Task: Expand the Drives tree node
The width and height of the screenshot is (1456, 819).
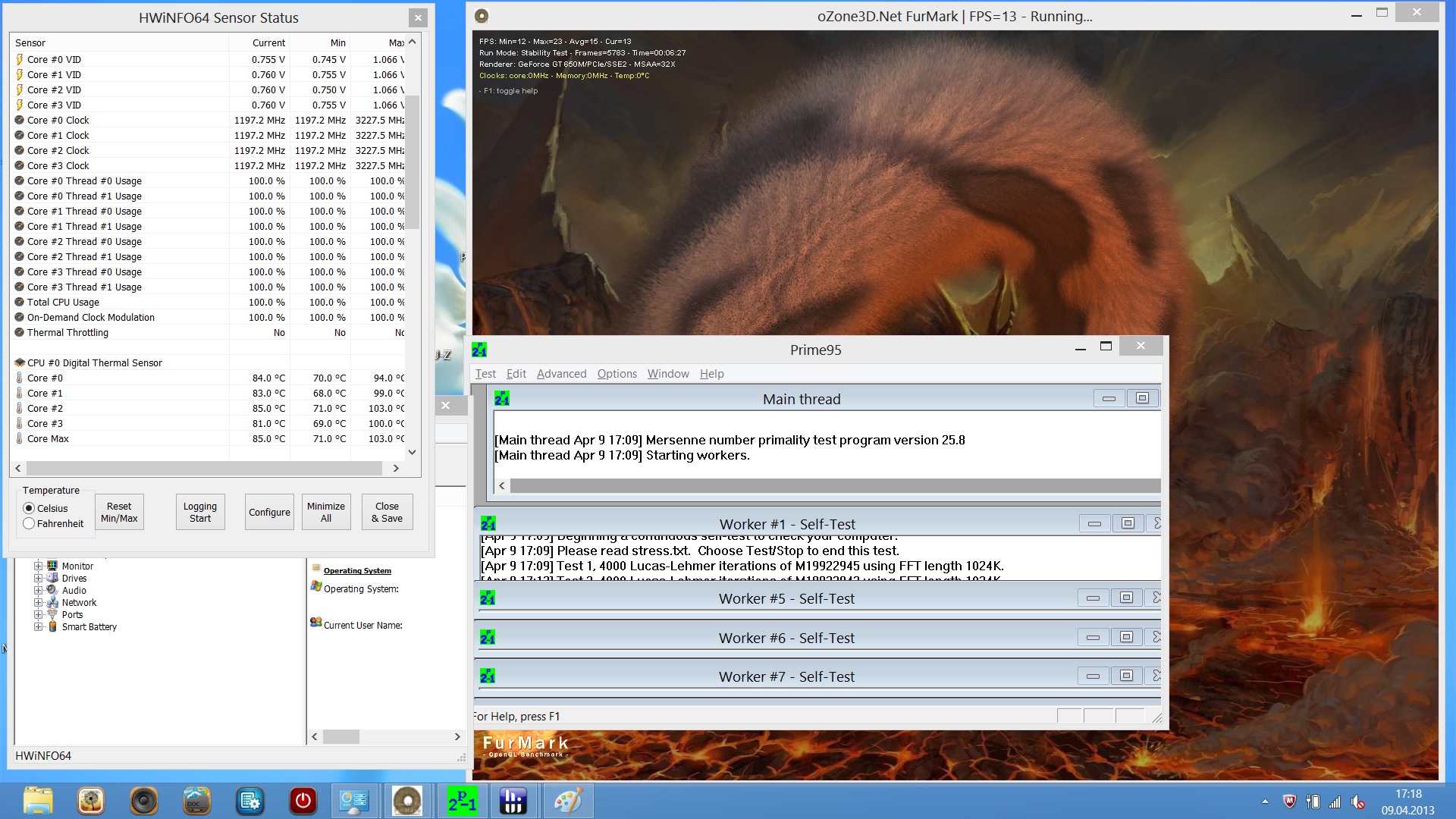Action: (38, 578)
